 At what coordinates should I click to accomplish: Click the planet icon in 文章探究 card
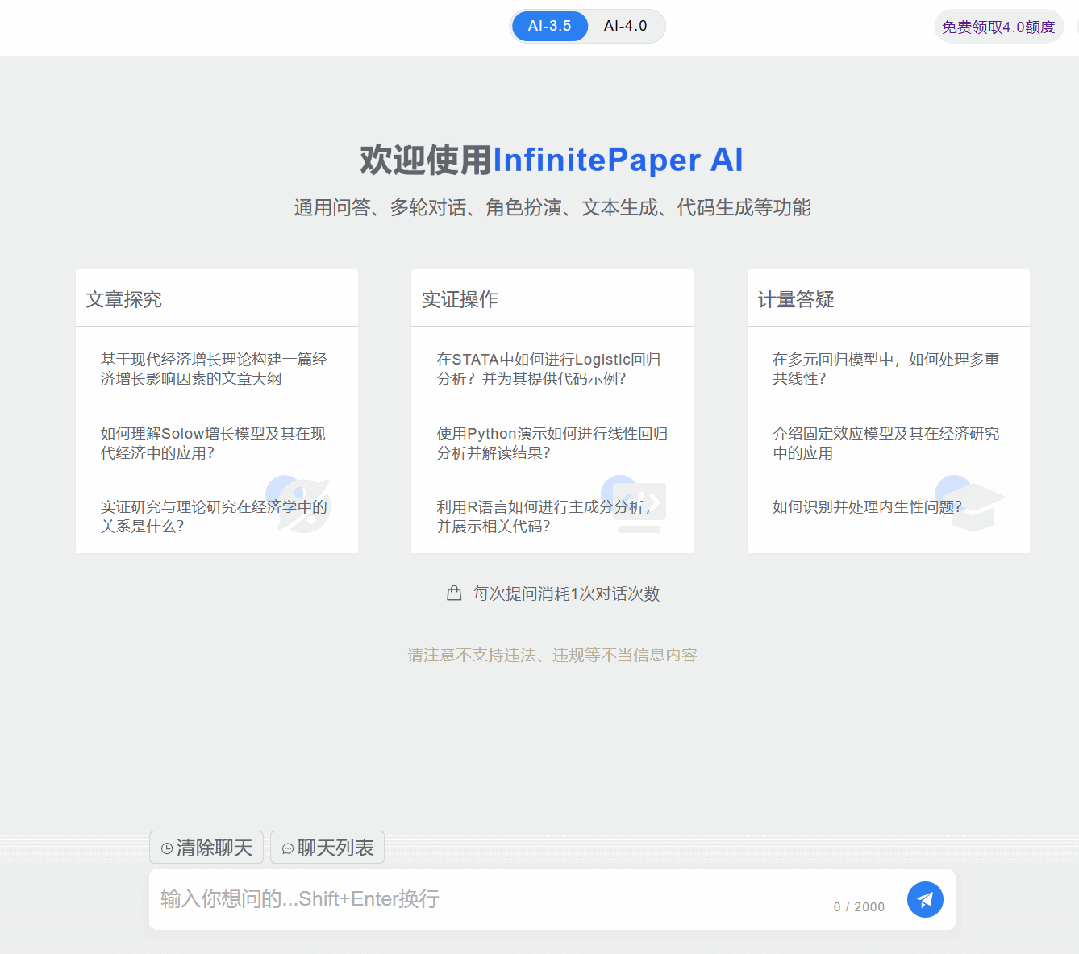click(x=299, y=505)
